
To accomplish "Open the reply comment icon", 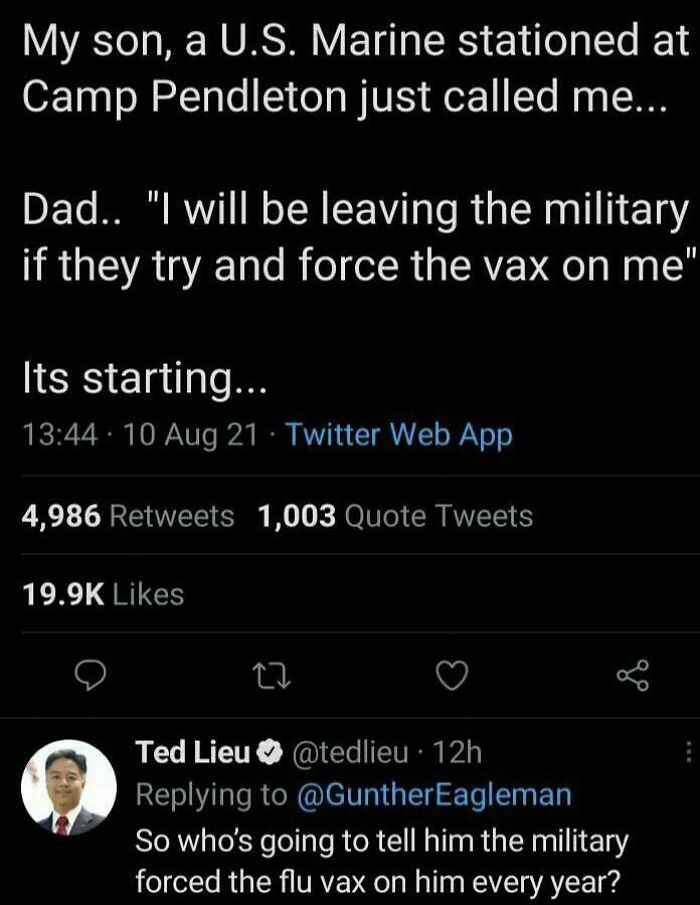I will click(90, 676).
